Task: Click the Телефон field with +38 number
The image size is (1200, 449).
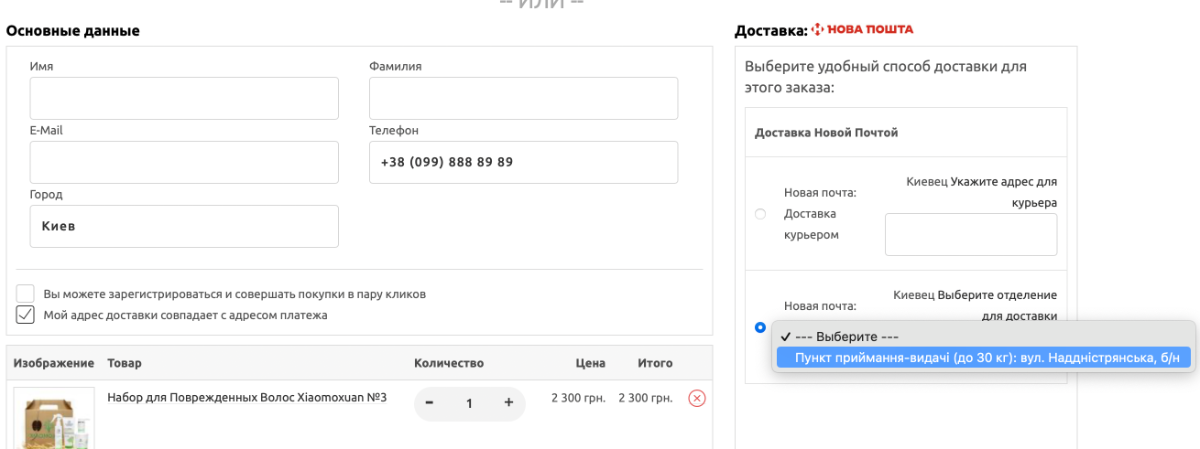Action: click(x=523, y=162)
